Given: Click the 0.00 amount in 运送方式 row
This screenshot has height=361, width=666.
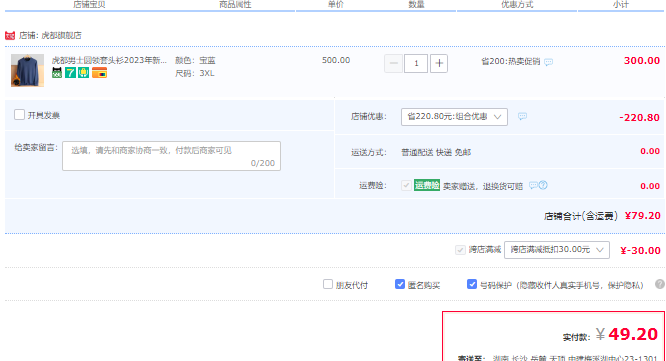Looking at the screenshot, I should pyautogui.click(x=650, y=151).
